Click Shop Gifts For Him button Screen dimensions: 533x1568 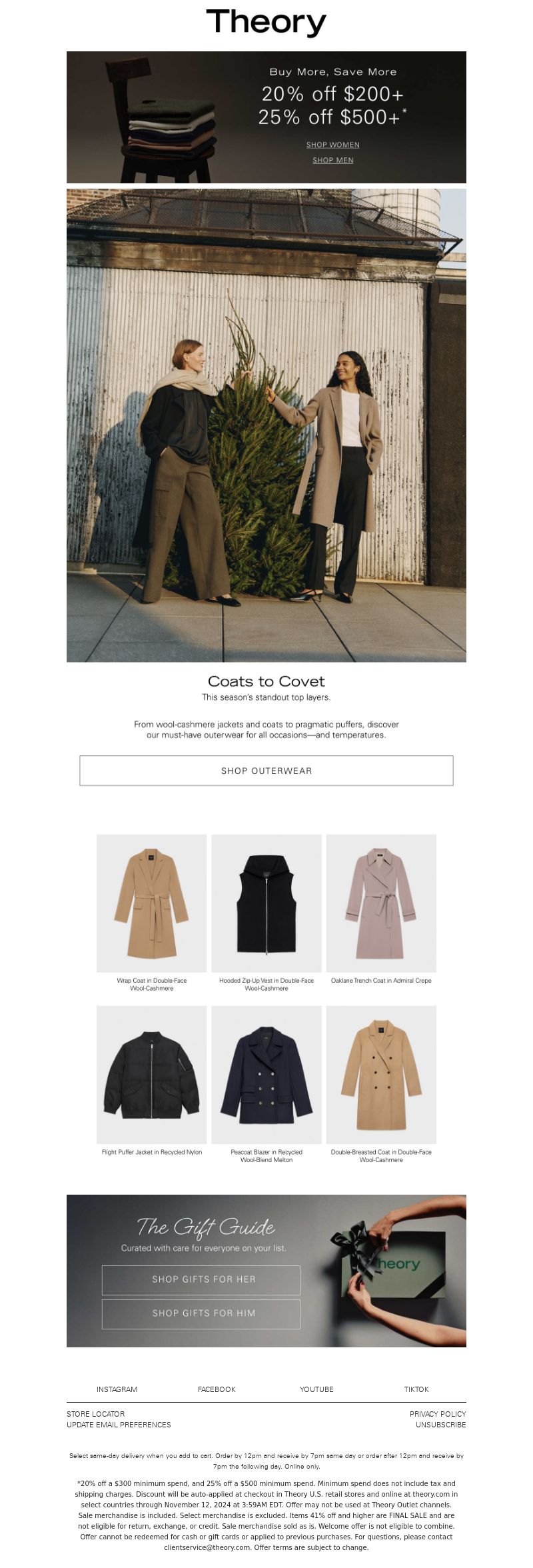click(x=201, y=1314)
